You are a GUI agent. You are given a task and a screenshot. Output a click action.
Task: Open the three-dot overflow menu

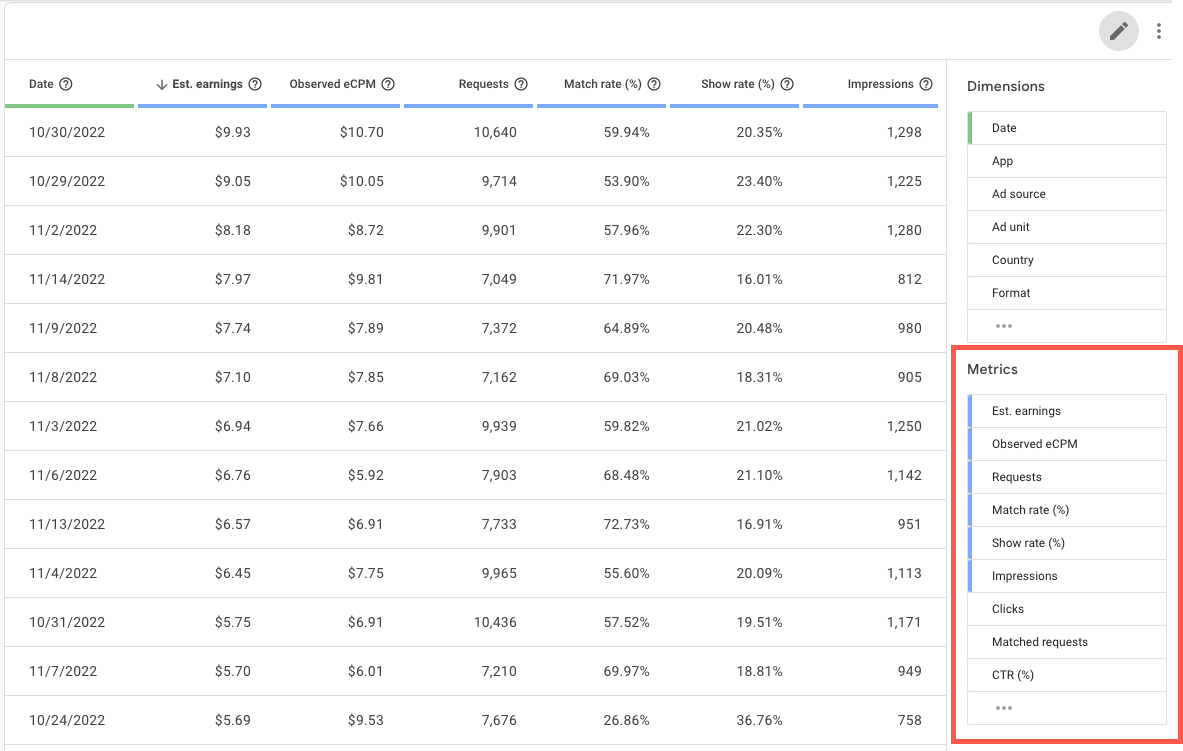click(1157, 31)
